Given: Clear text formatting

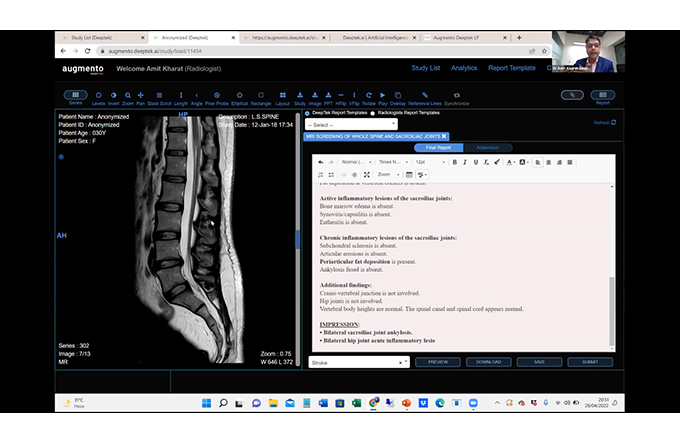Looking at the screenshot, I should [x=486, y=162].
